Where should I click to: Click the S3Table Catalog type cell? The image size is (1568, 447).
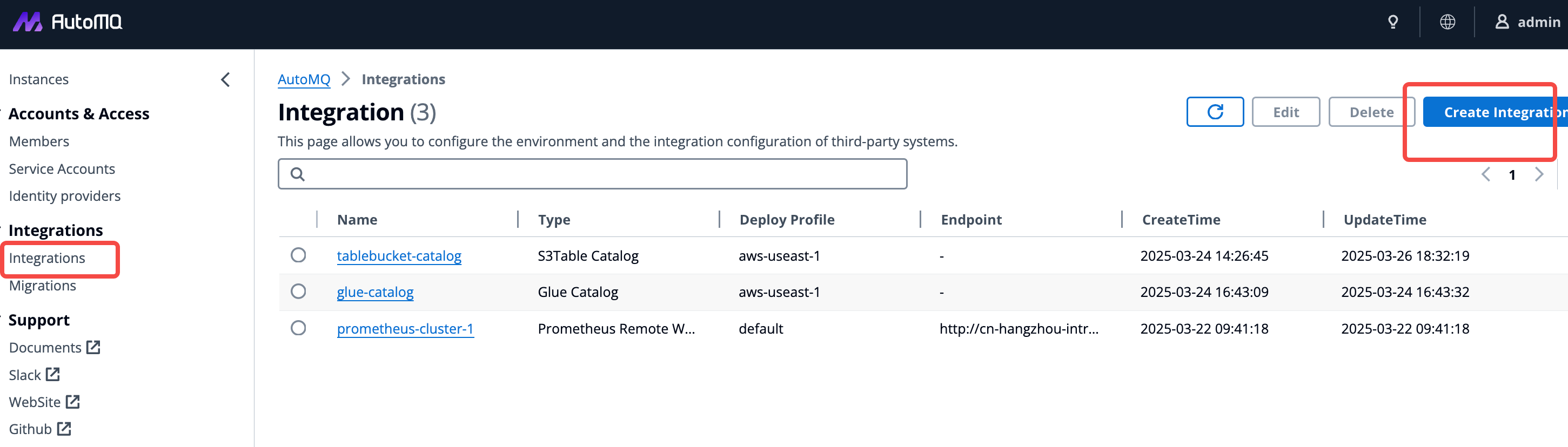[588, 256]
